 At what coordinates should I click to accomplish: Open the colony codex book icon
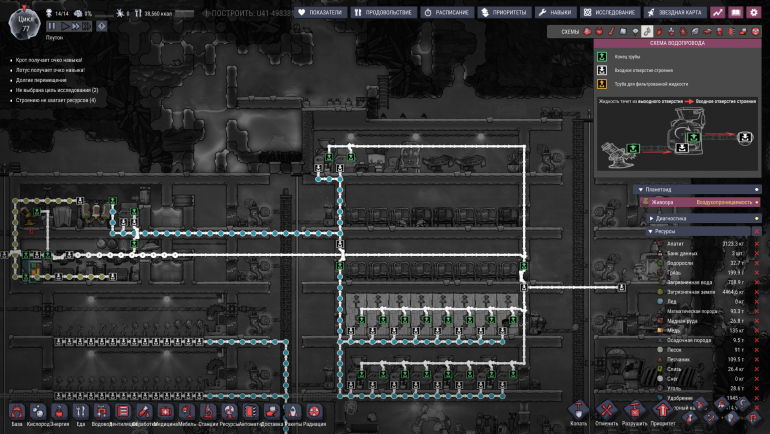(x=736, y=12)
